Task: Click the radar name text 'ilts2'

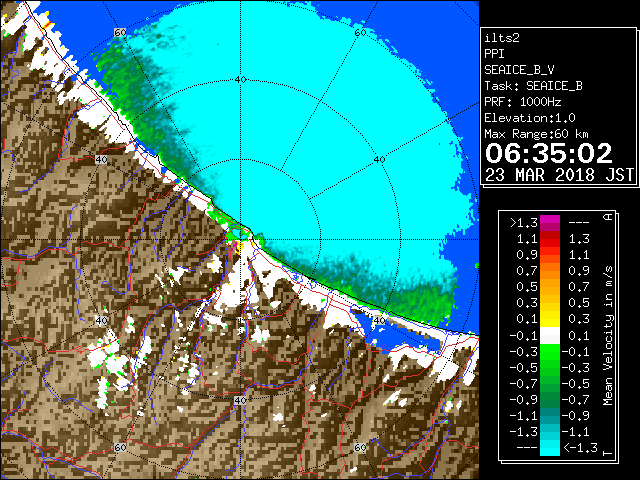Action: tap(502, 38)
